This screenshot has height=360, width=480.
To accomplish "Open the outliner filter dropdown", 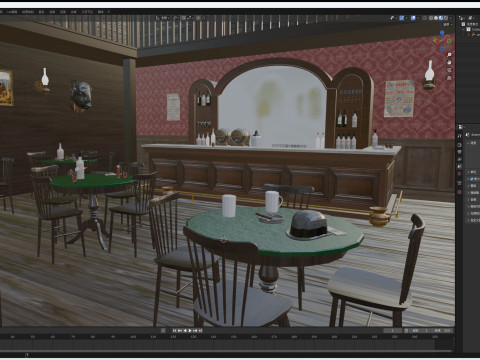I will pos(471,18).
